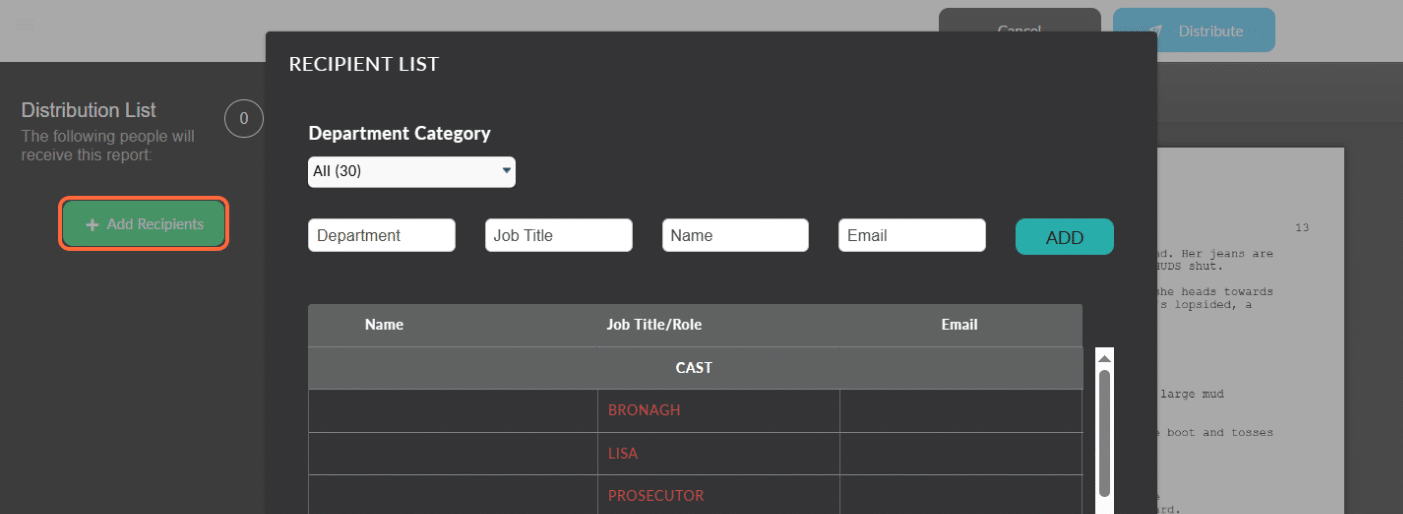Click the paper plane icon on Distribute
Screen dimensions: 1403x514
[x=1156, y=31]
